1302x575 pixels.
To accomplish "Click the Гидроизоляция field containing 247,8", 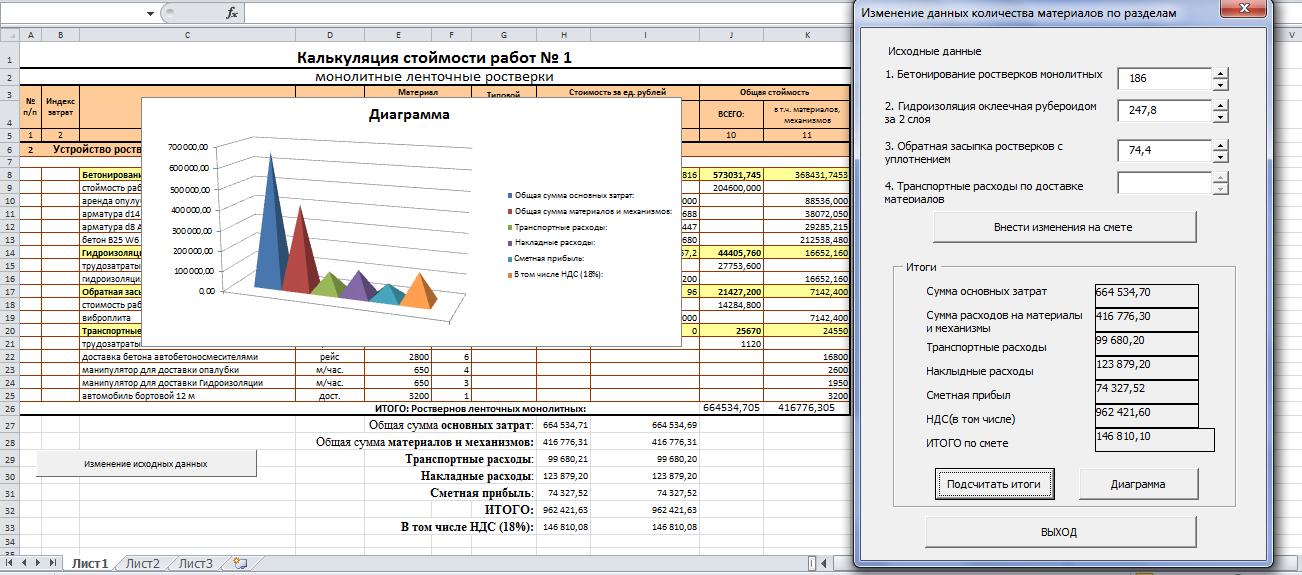I will 1165,110.
